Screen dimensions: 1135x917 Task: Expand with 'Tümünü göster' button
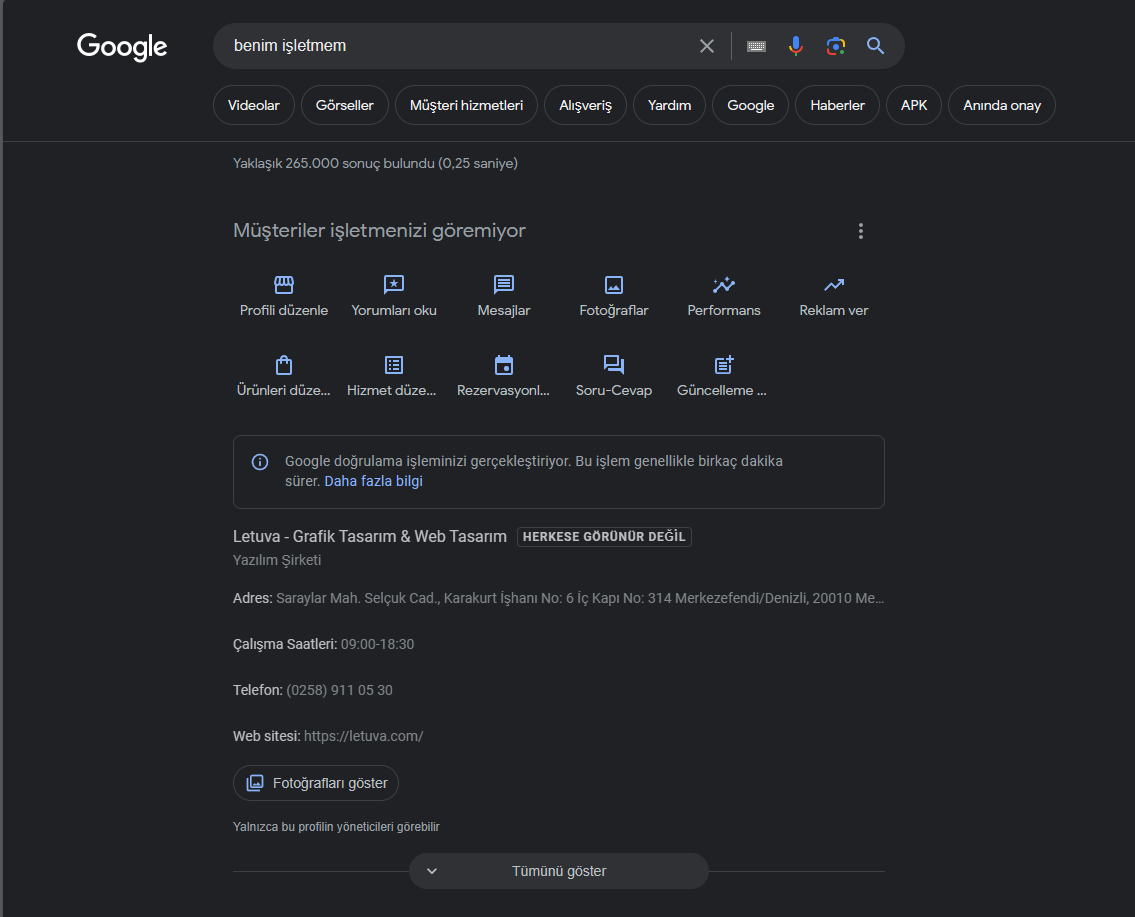559,871
